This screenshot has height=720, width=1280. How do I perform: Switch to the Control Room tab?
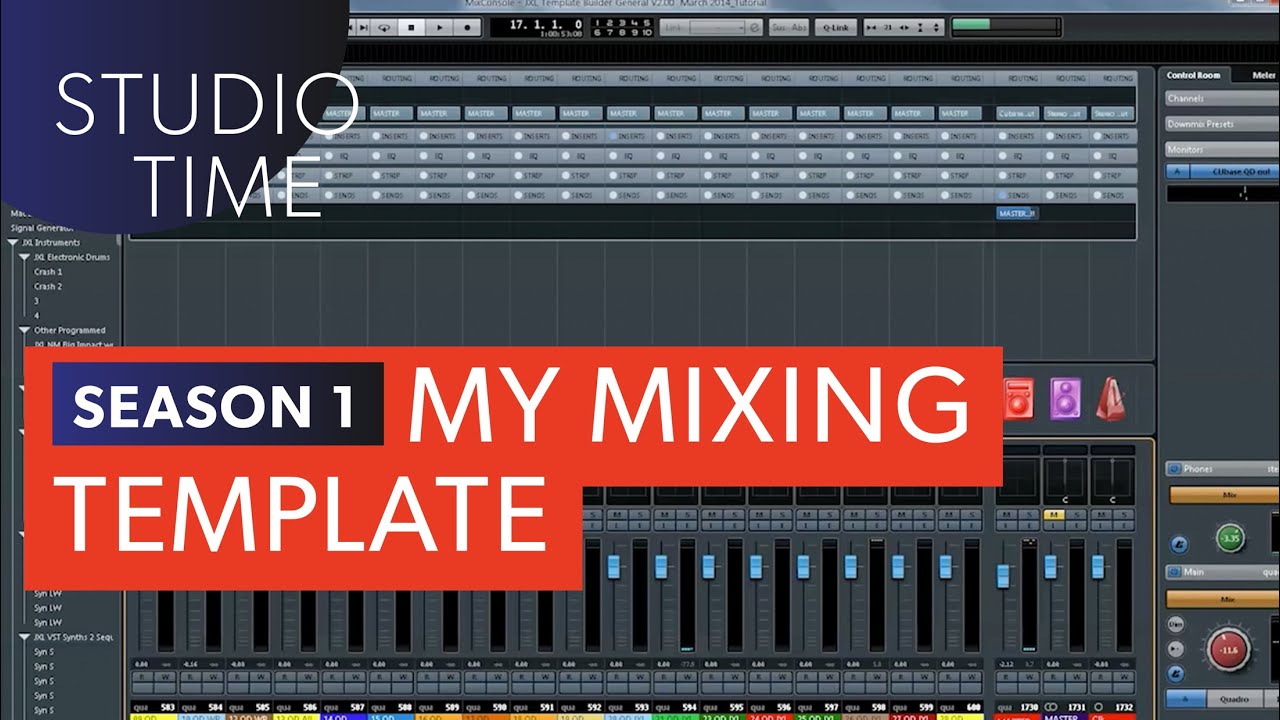pyautogui.click(x=1193, y=75)
